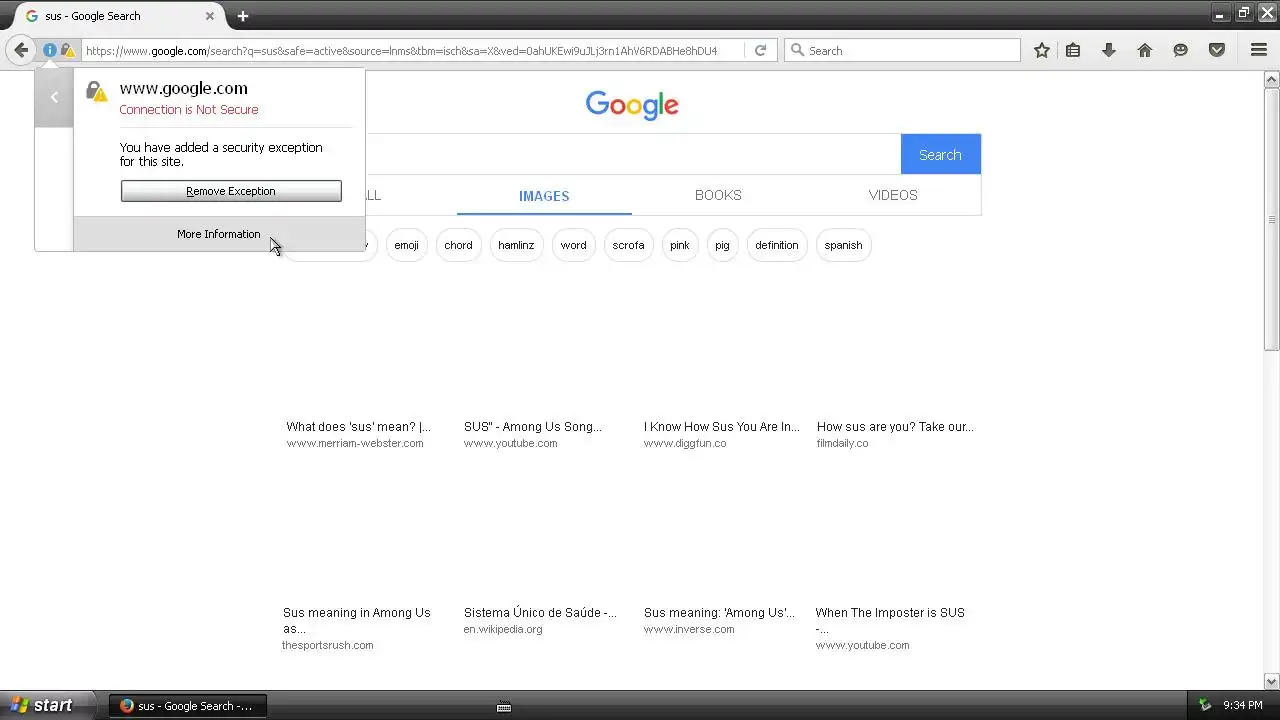Open the hamburger menu
Viewport: 1280px width, 720px height.
[1259, 50]
